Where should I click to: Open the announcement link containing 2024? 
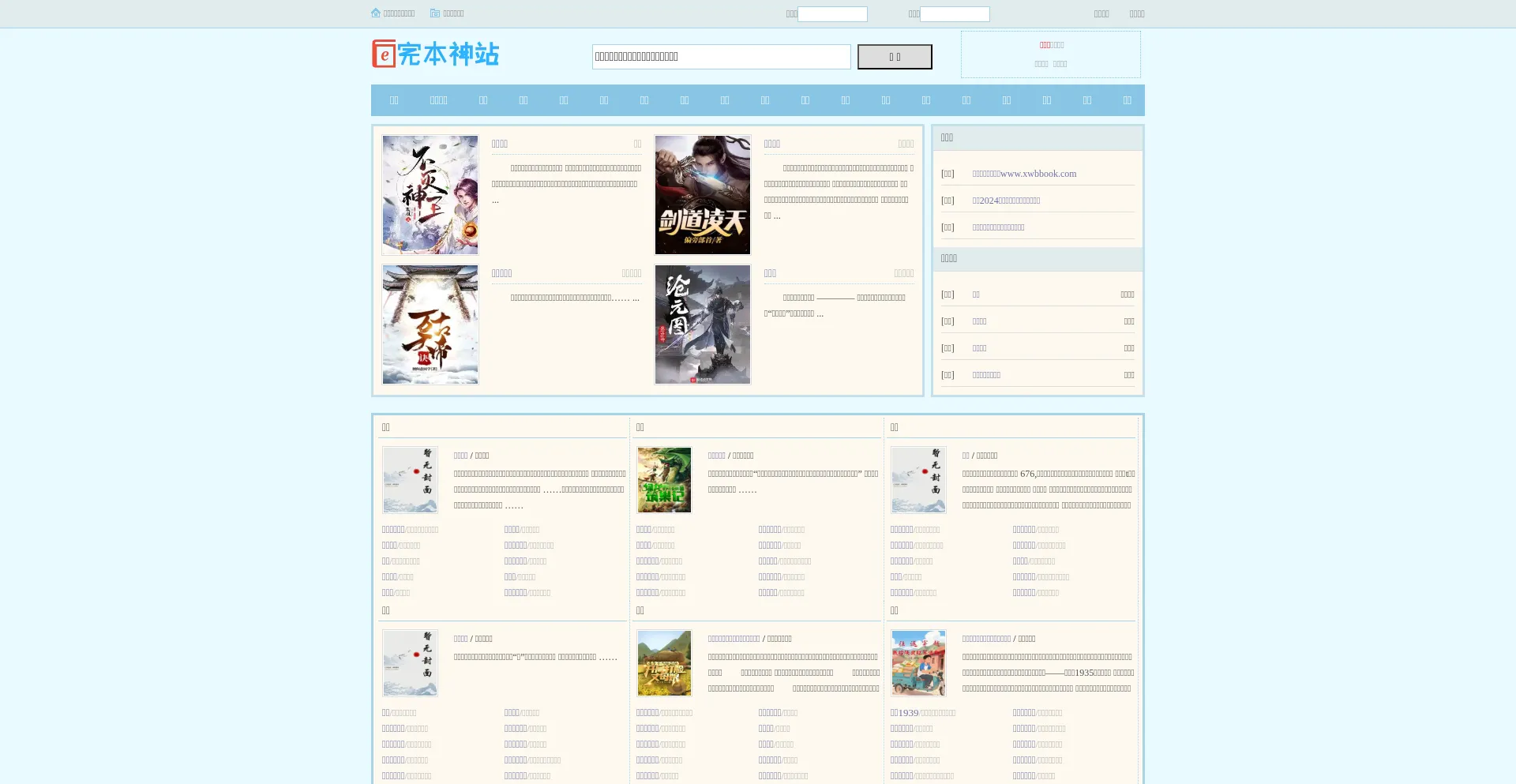(x=1006, y=201)
